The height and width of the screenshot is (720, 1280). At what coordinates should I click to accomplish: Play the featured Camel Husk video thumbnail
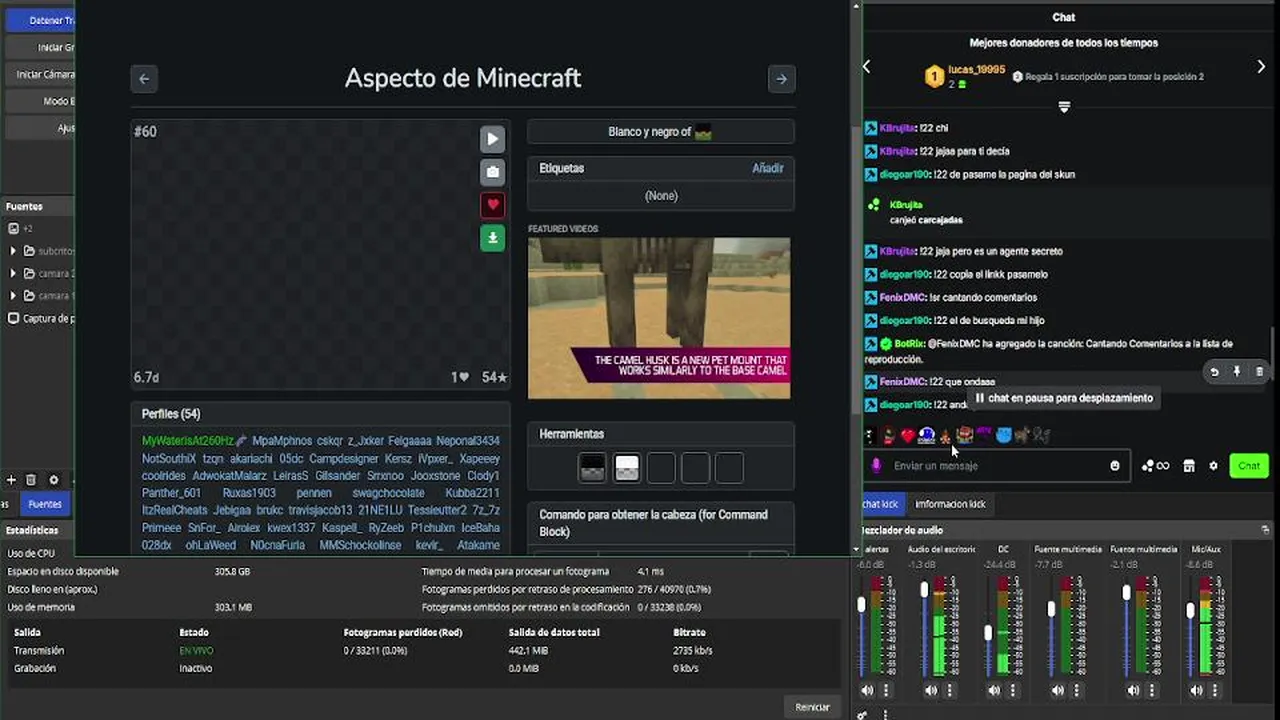[x=659, y=318]
